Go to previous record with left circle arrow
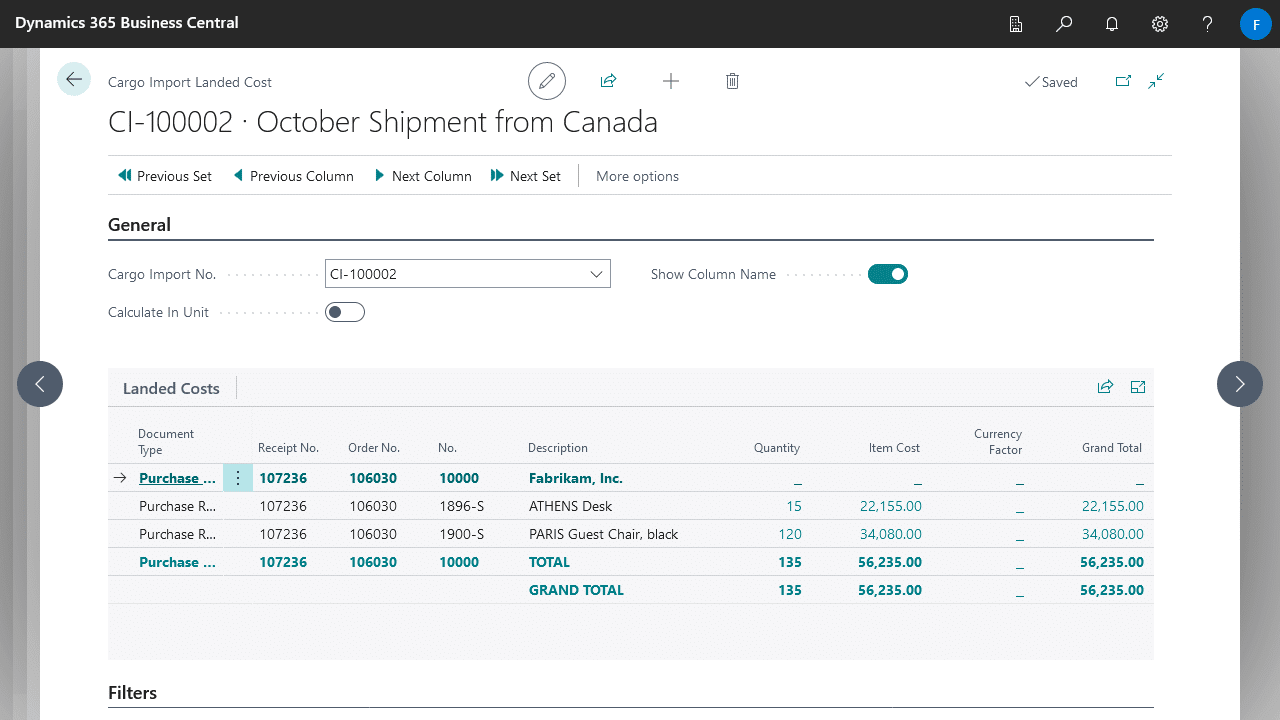Screen dimensions: 1280x720 pos(40,384)
